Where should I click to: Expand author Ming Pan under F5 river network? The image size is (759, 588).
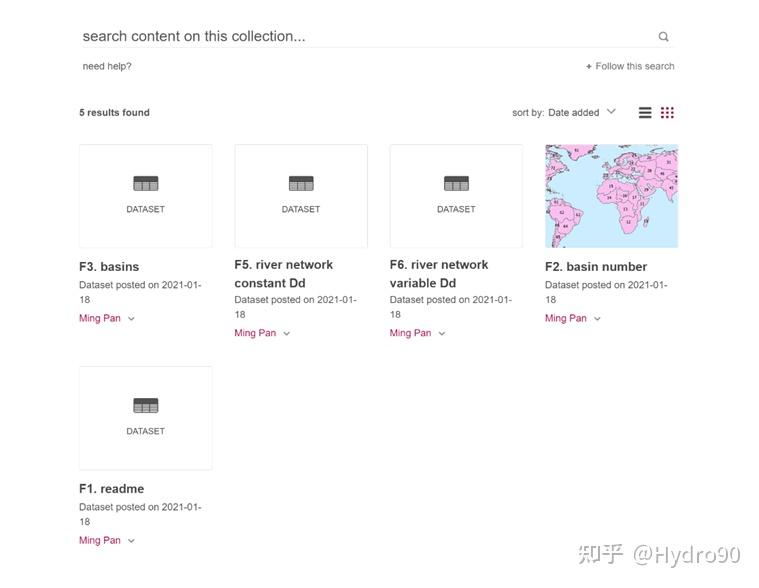click(x=286, y=334)
